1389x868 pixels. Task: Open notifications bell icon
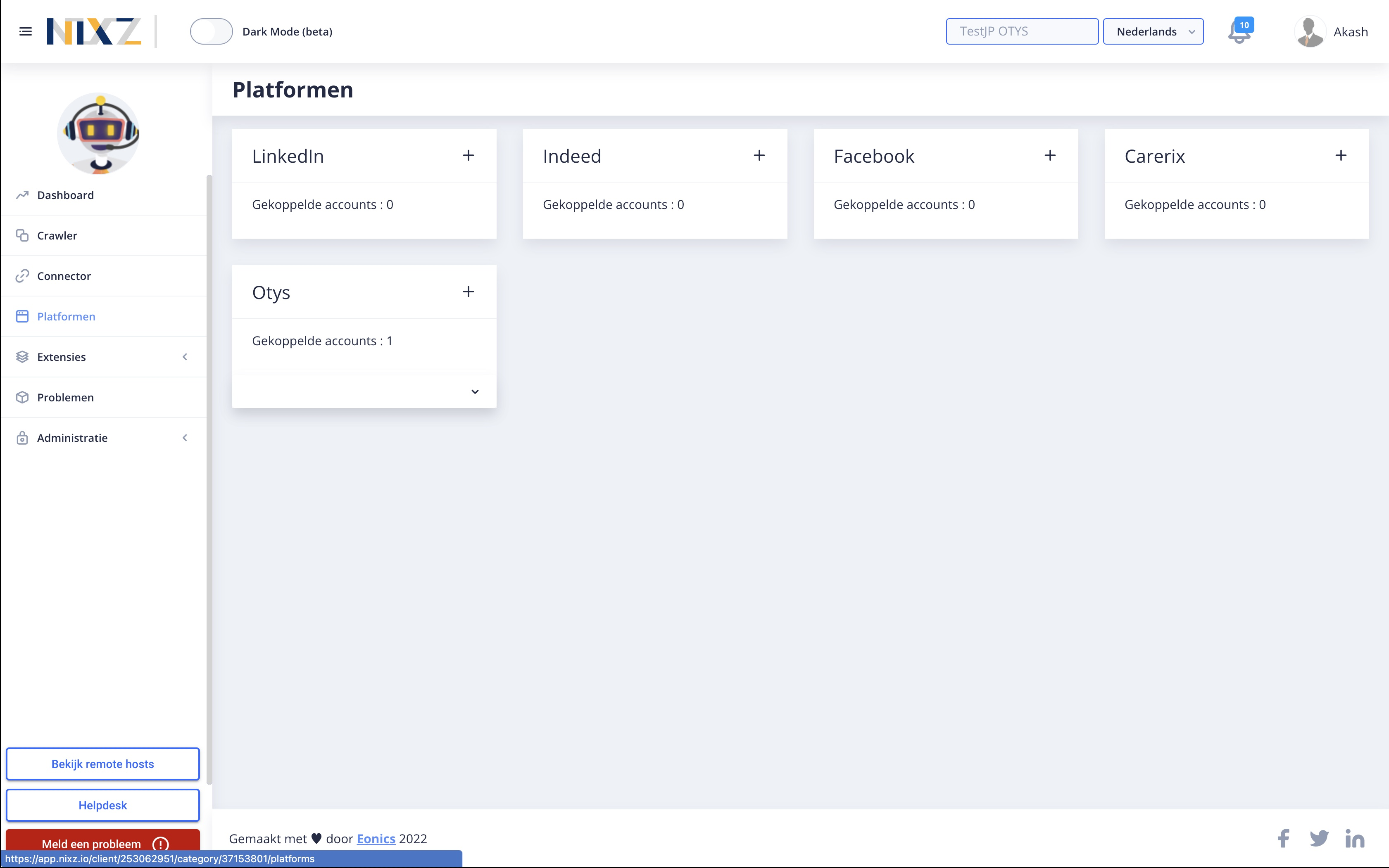(x=1239, y=33)
